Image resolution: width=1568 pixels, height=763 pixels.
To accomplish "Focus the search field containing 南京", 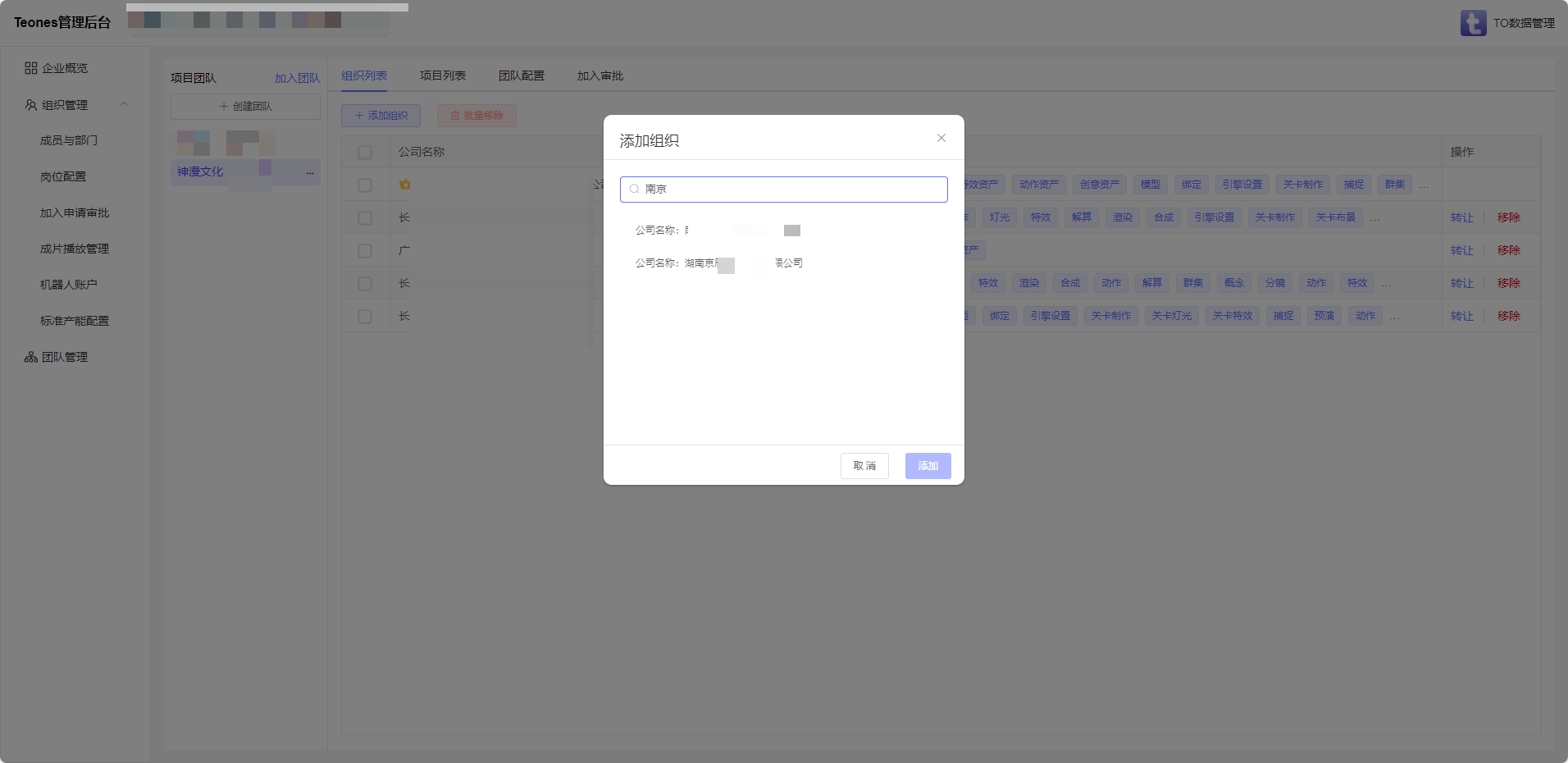I will [791, 189].
